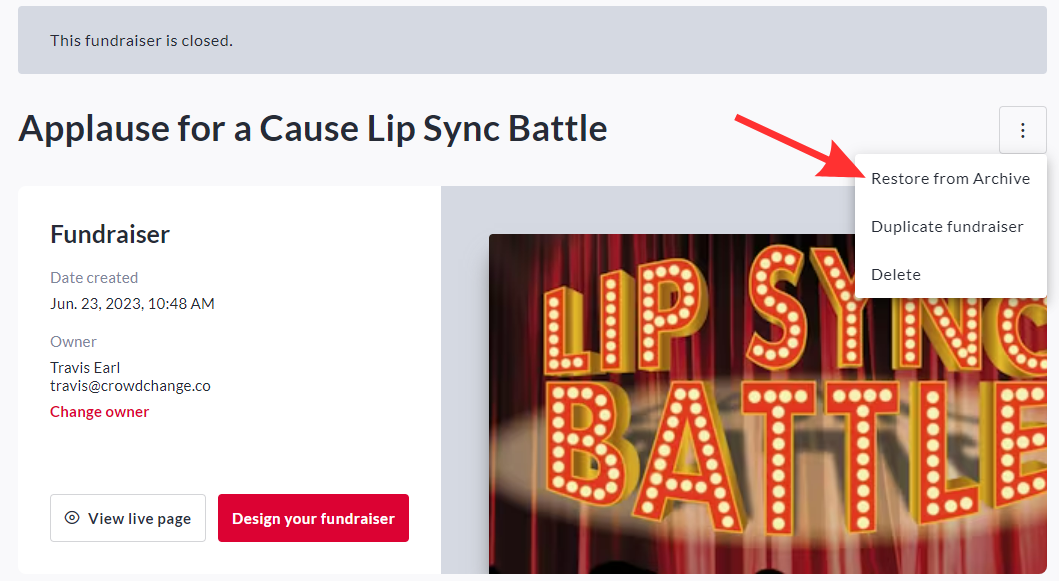
Task: Select Restore from Archive
Action: pyautogui.click(x=950, y=179)
